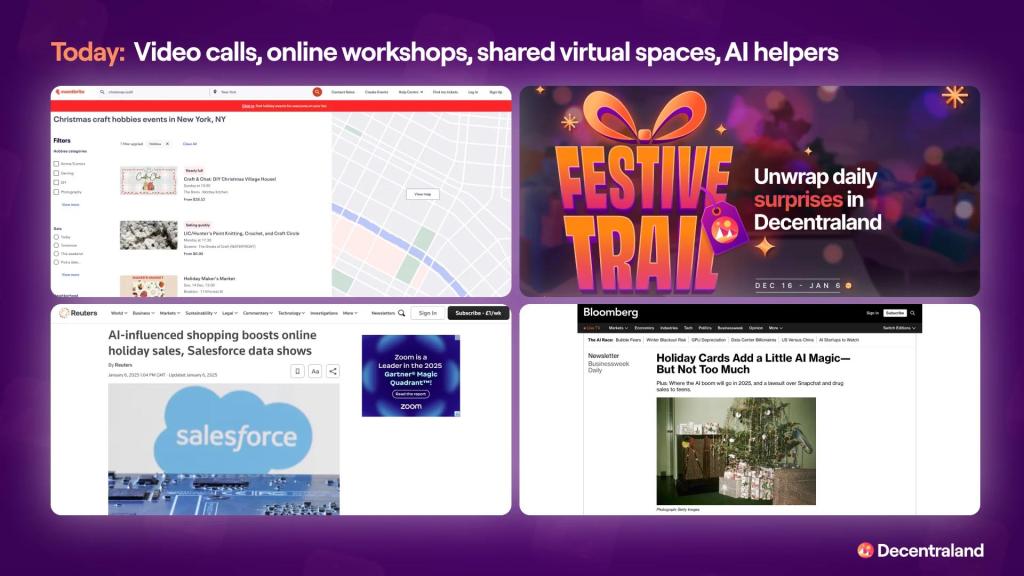Expand the Help Center dropdown on Eventbrite
This screenshot has height=576, width=1024.
click(408, 93)
